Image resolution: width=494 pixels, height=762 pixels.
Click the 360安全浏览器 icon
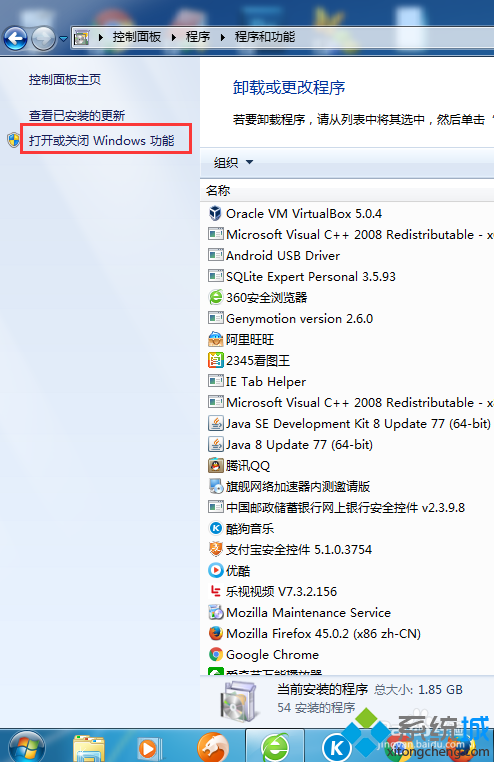215,297
